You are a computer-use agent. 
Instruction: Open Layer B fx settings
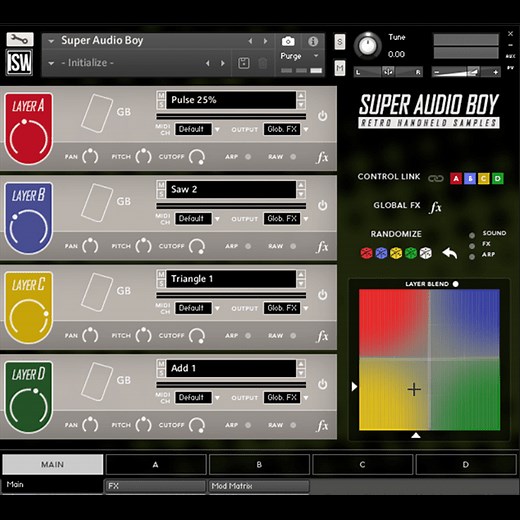click(322, 247)
